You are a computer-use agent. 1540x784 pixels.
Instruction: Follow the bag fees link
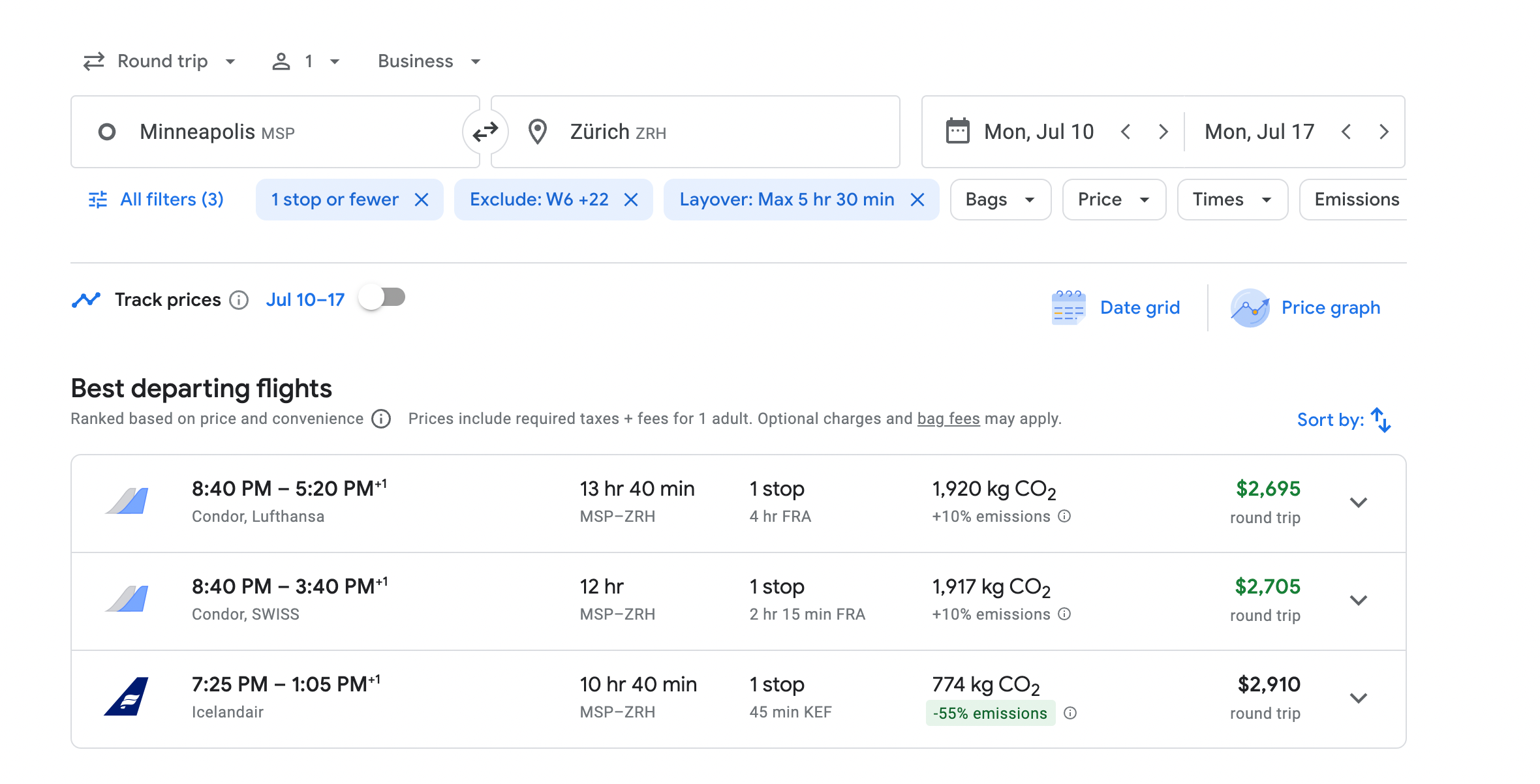coord(948,419)
